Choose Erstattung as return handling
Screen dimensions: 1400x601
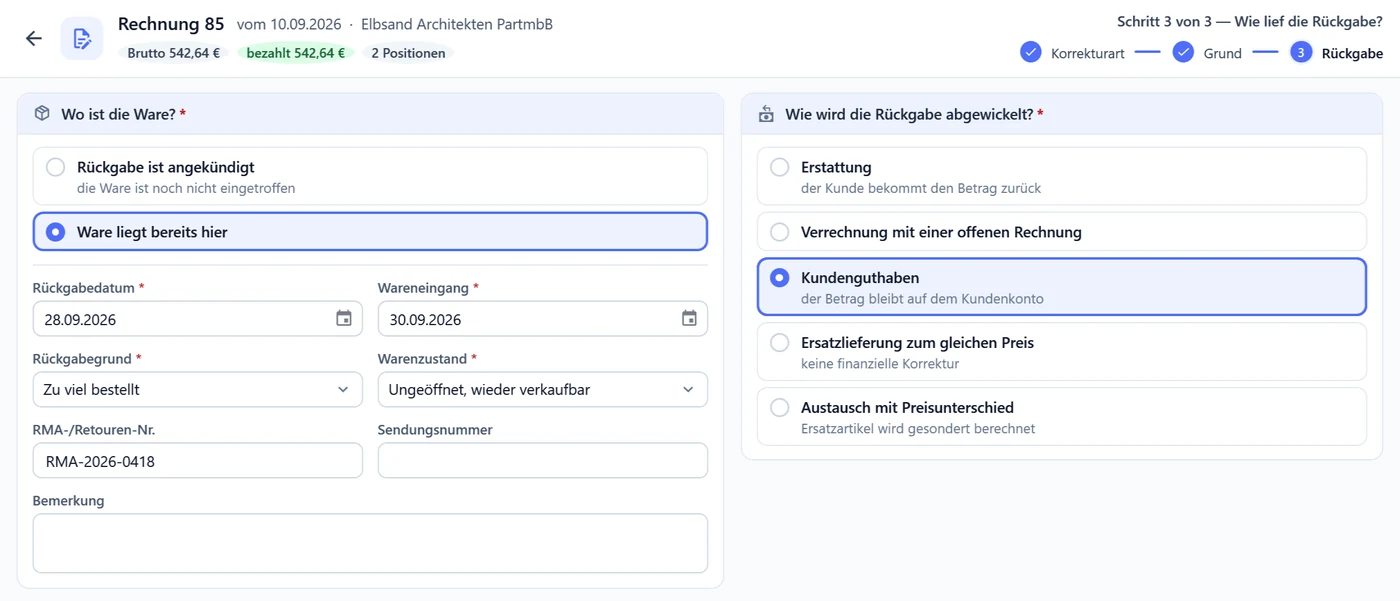(x=1062, y=177)
